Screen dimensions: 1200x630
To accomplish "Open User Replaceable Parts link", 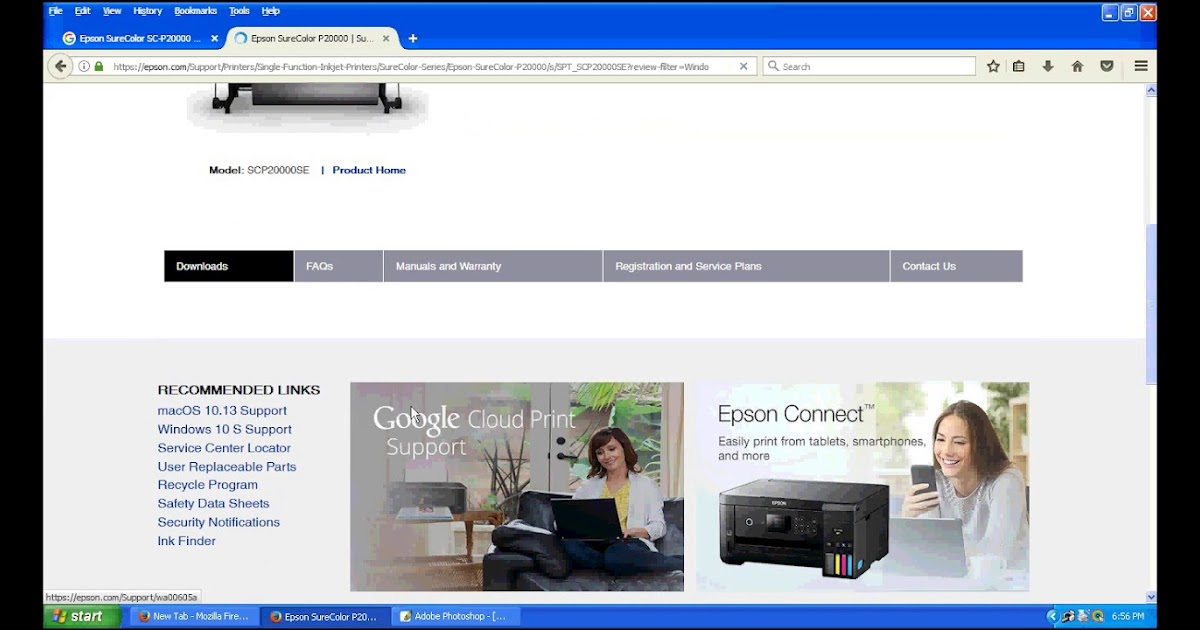I will tap(227, 467).
